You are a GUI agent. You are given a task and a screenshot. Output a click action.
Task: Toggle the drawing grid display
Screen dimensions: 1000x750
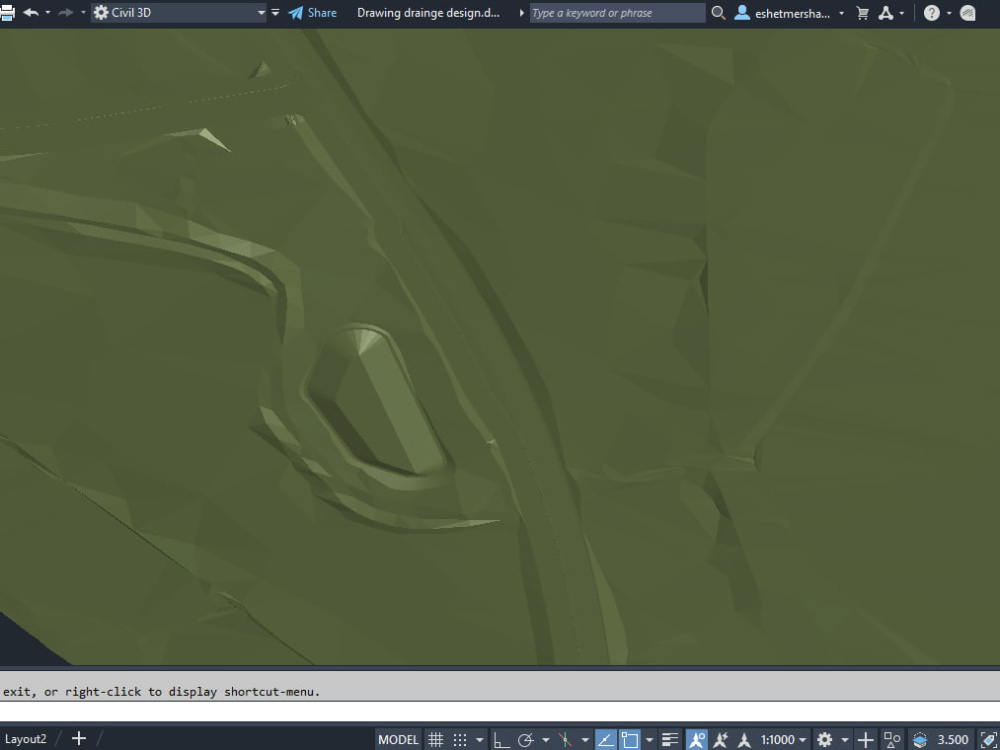pos(436,740)
